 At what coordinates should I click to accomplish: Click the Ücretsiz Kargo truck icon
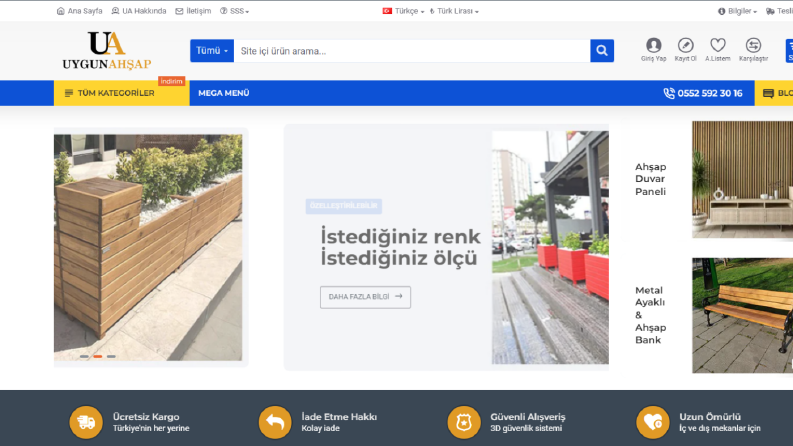[86, 422]
